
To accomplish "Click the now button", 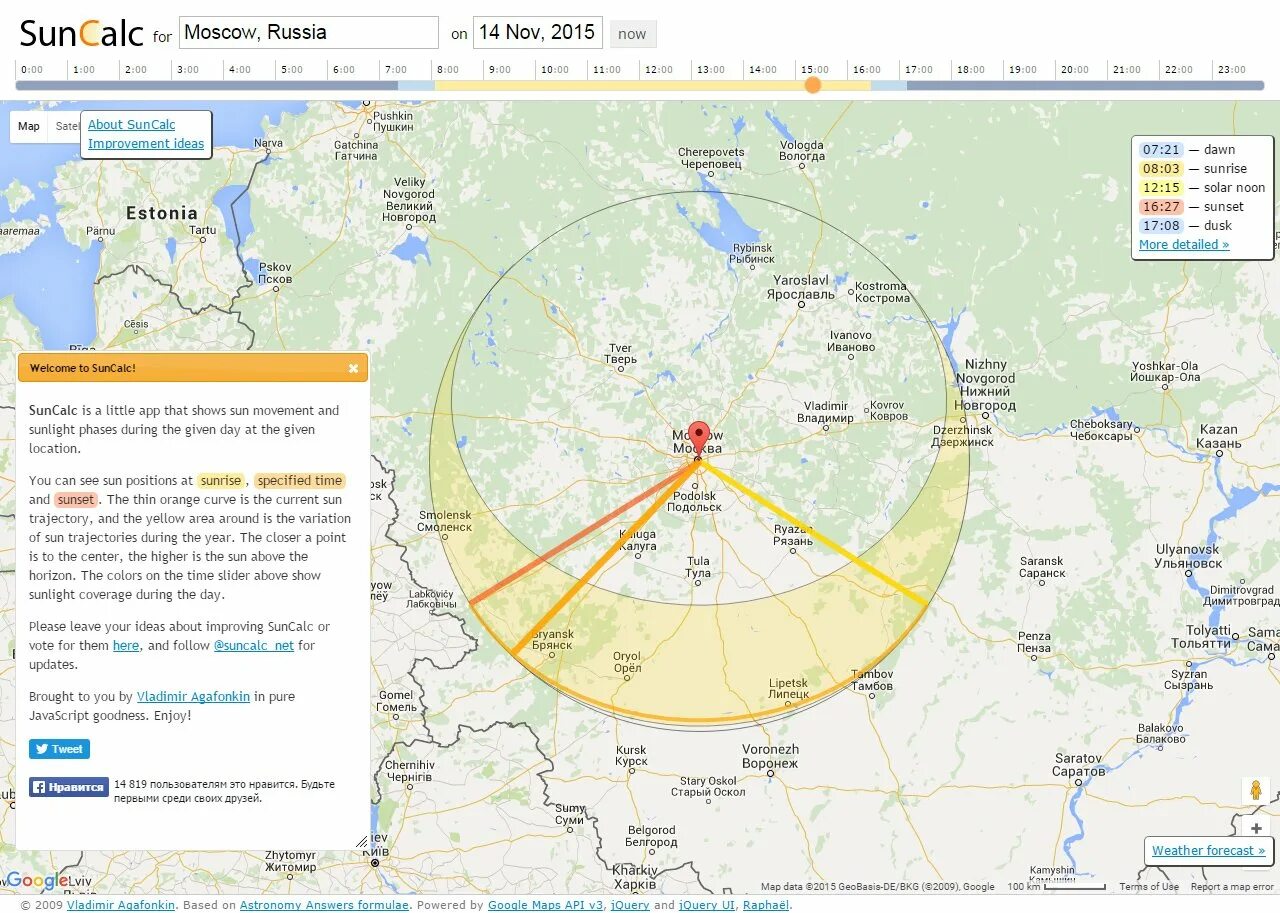I will [632, 34].
